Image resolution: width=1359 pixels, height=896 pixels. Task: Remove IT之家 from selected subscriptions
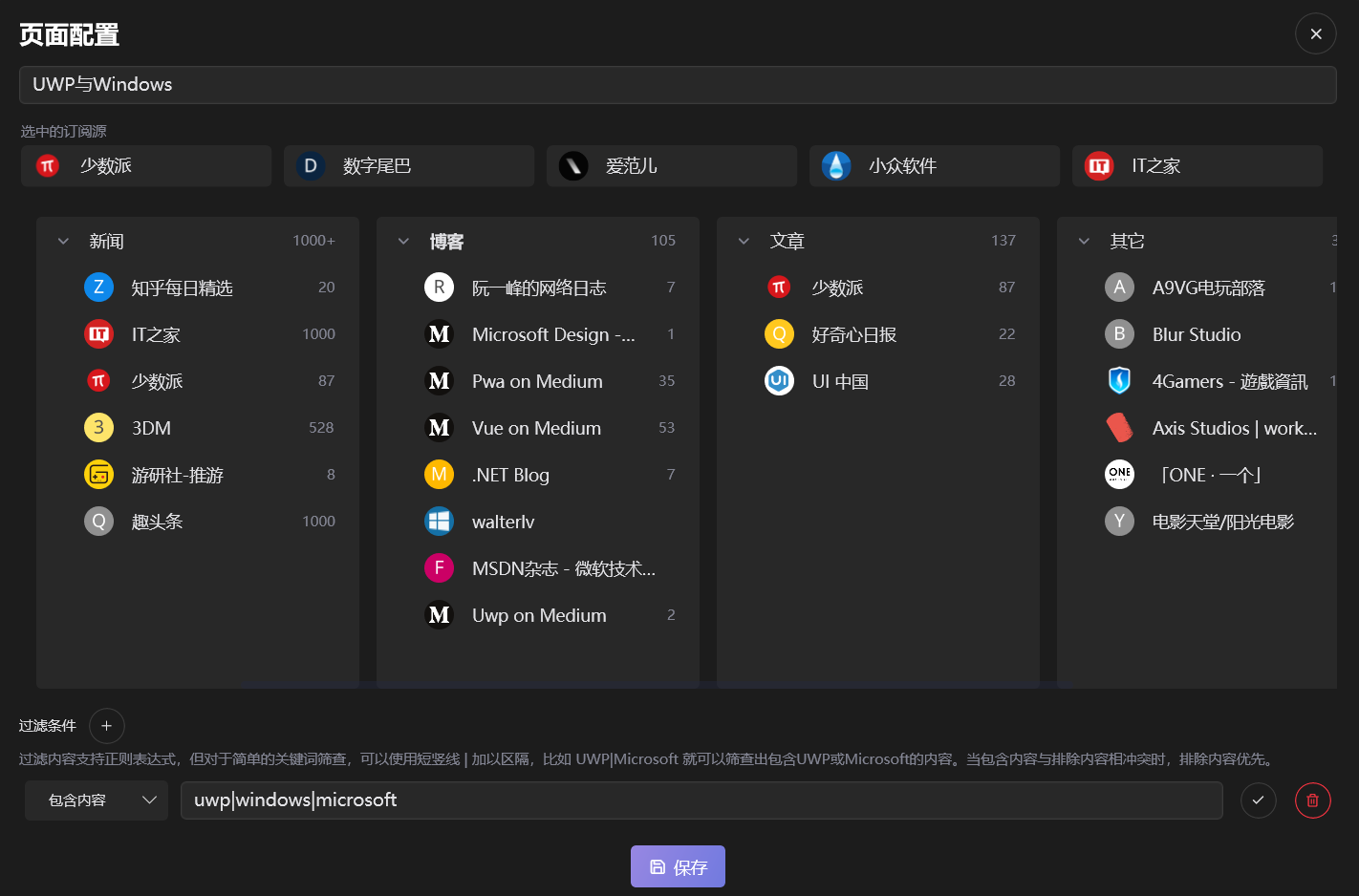pos(1197,166)
